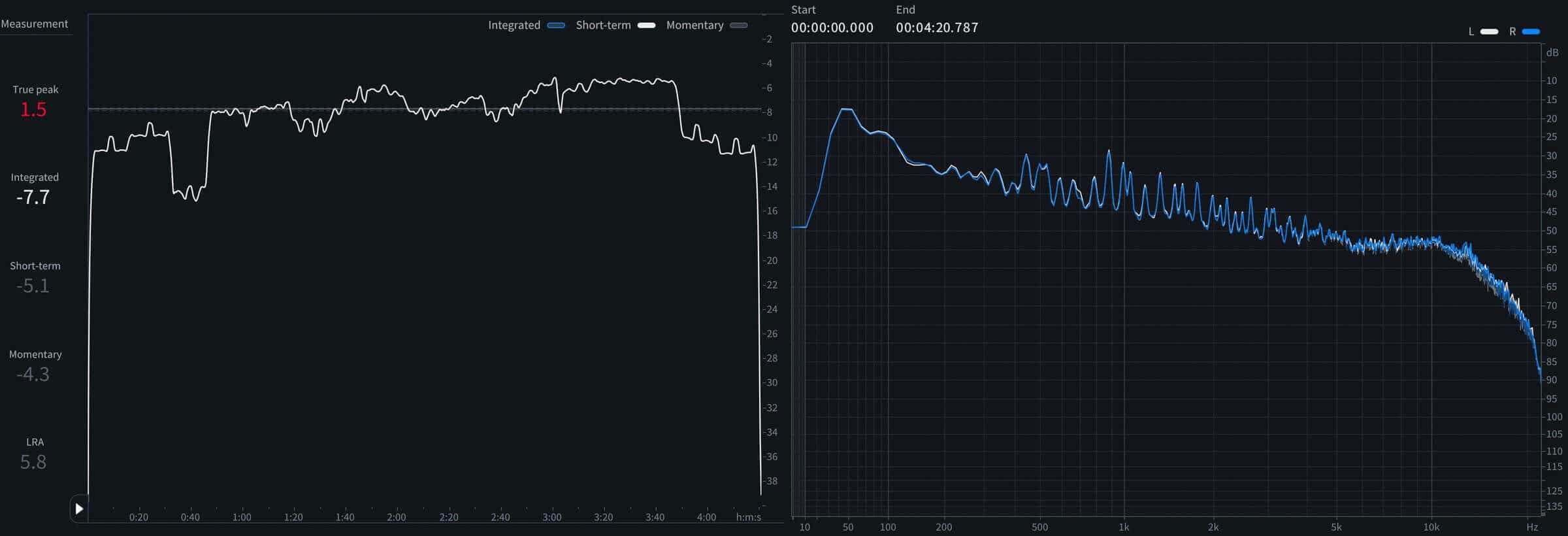Image resolution: width=1568 pixels, height=536 pixels.
Task: Click the Momentary label in the legend
Action: pyautogui.click(x=694, y=25)
